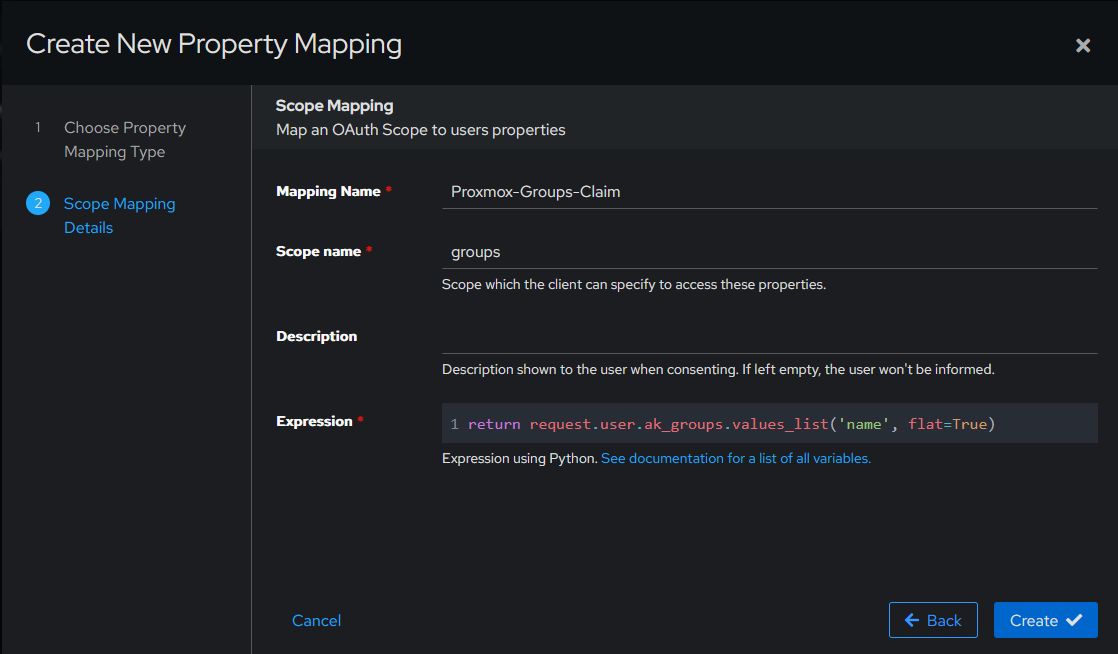Create the new property mapping
The height and width of the screenshot is (654, 1118).
pyautogui.click(x=1045, y=620)
